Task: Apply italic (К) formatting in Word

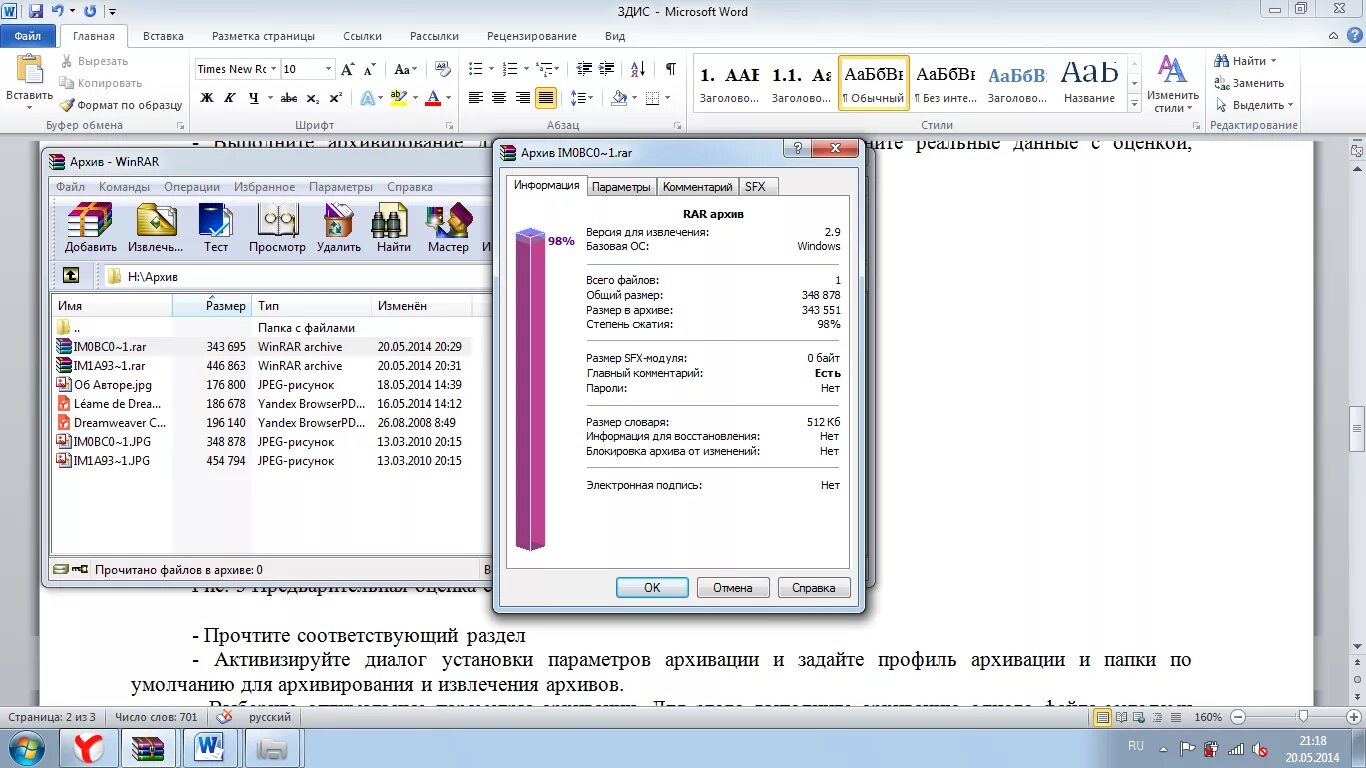Action: coord(229,98)
